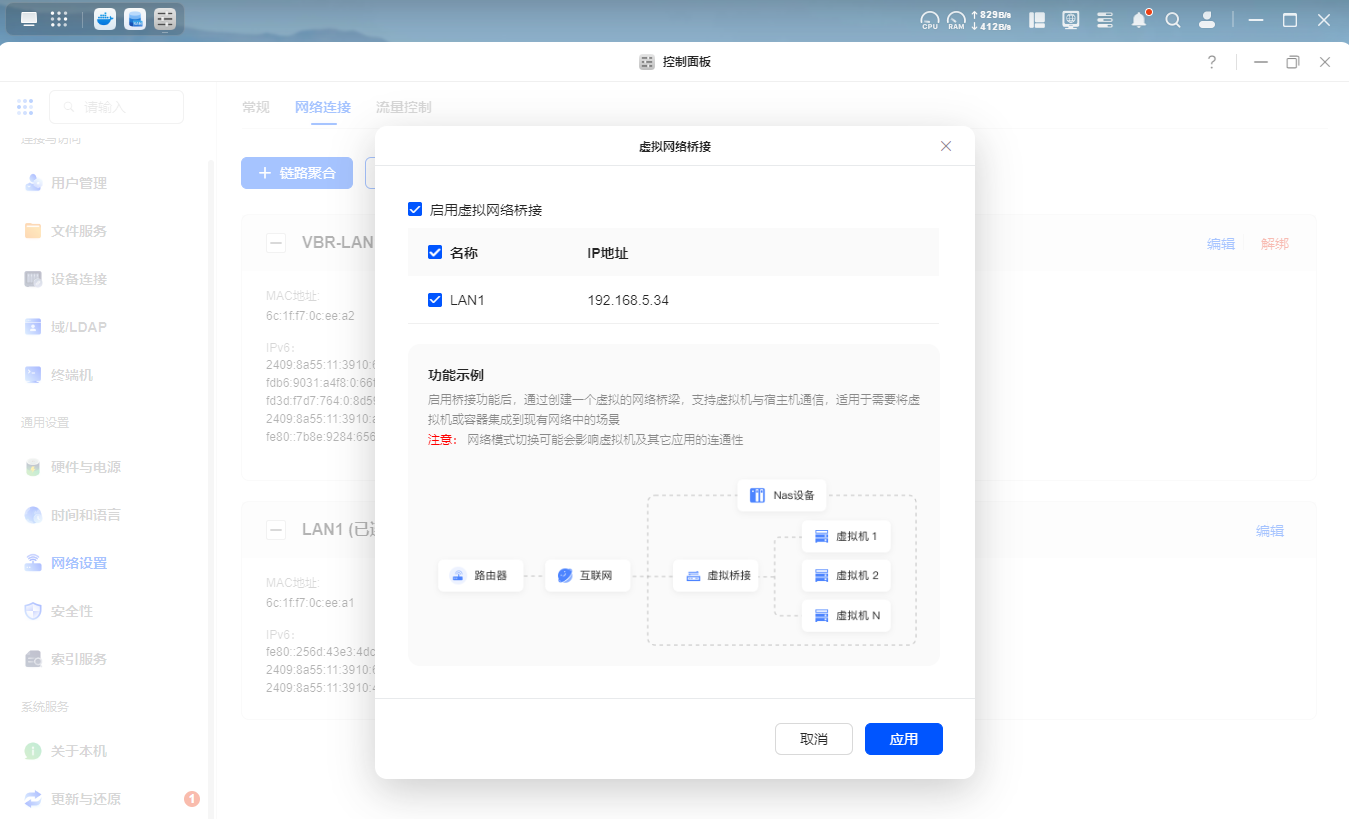Switch to the 流量控制 tab
1349x819 pixels.
[403, 106]
